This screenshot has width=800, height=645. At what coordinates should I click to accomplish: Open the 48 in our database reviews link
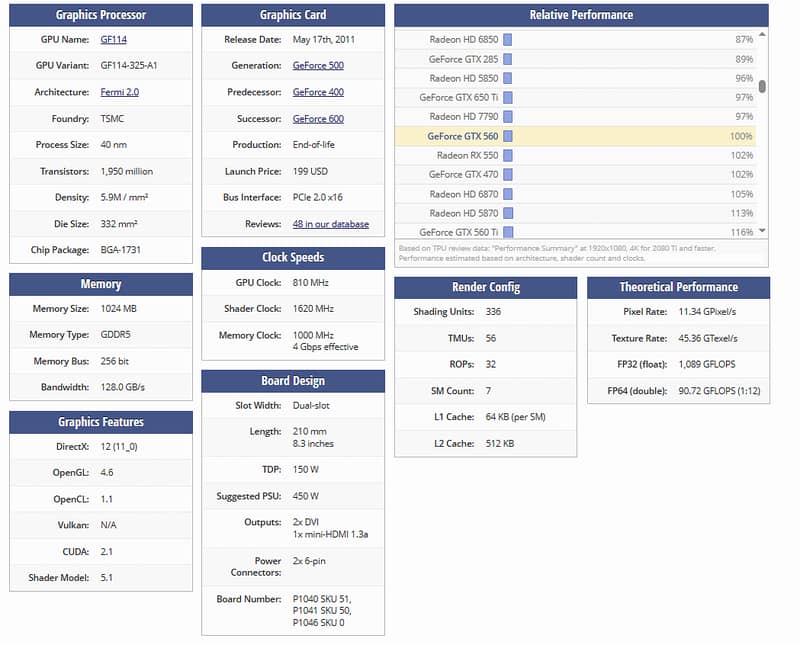331,224
